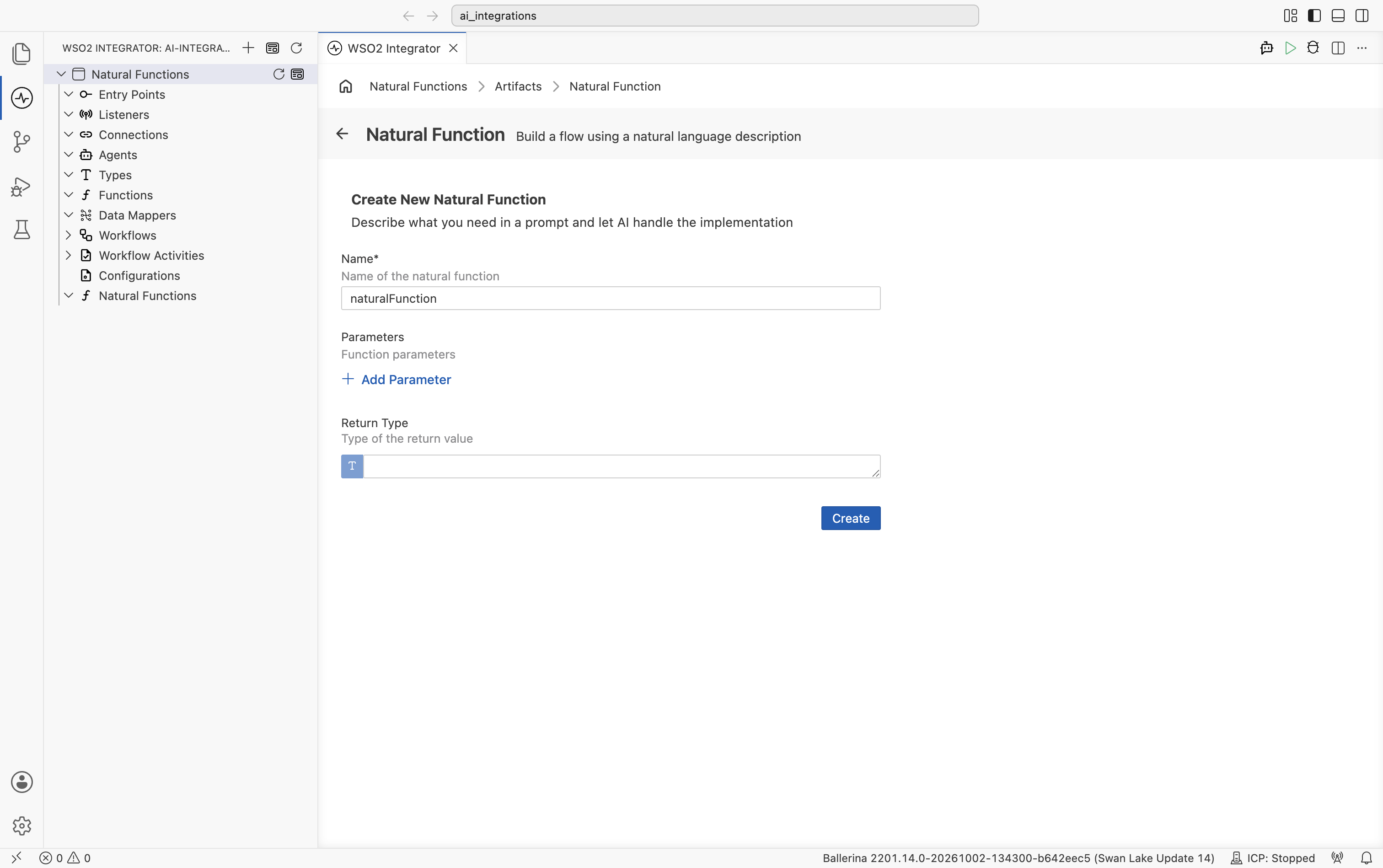Refresh the WSO2 Integrator sidebar

(x=296, y=48)
